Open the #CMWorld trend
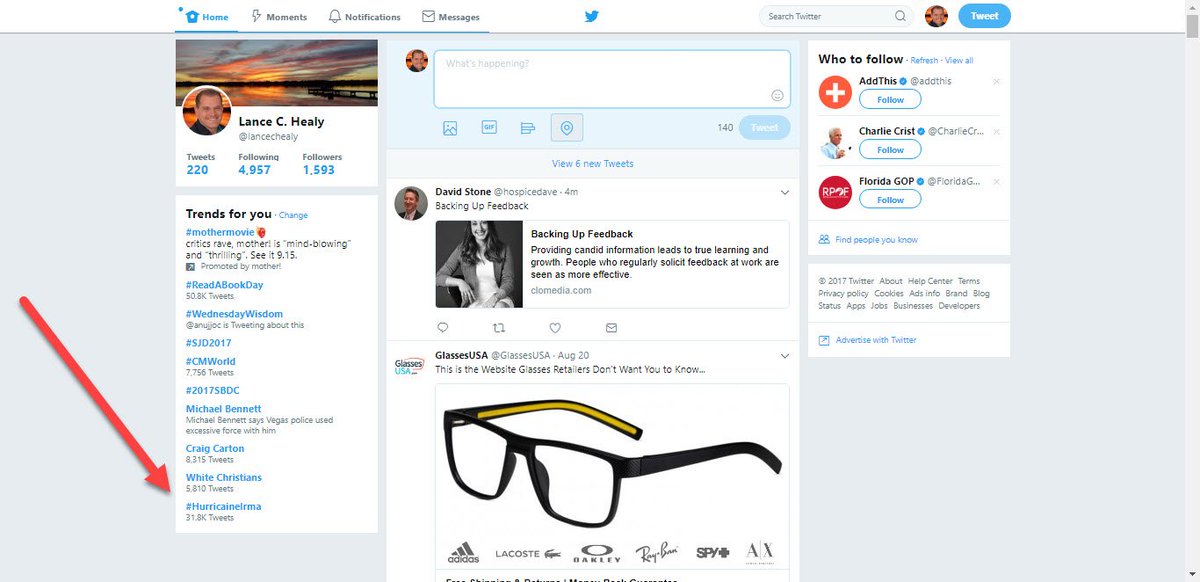Viewport: 1200px width, 582px height. point(210,361)
